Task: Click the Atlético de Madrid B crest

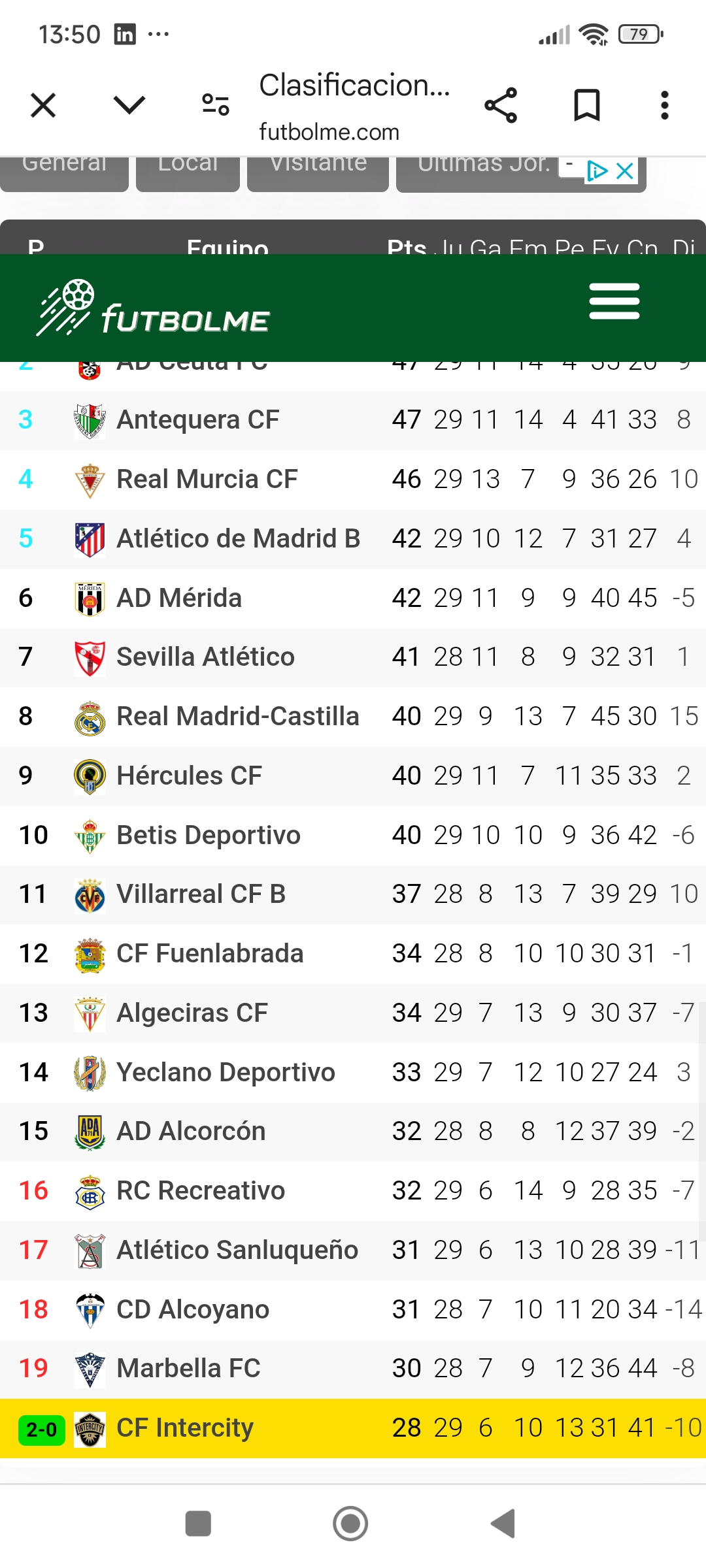Action: pyautogui.click(x=90, y=540)
